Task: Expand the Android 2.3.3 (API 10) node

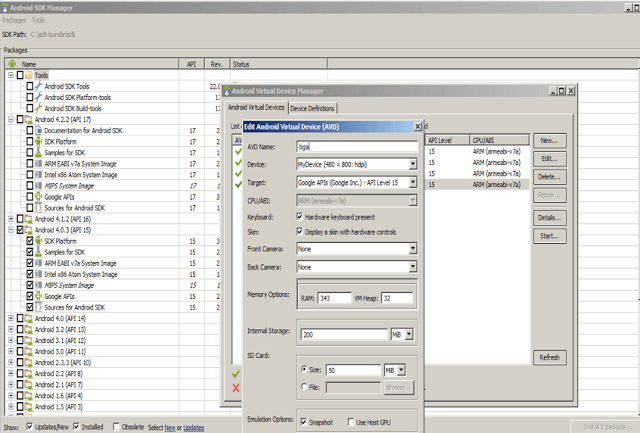Action: 11,362
